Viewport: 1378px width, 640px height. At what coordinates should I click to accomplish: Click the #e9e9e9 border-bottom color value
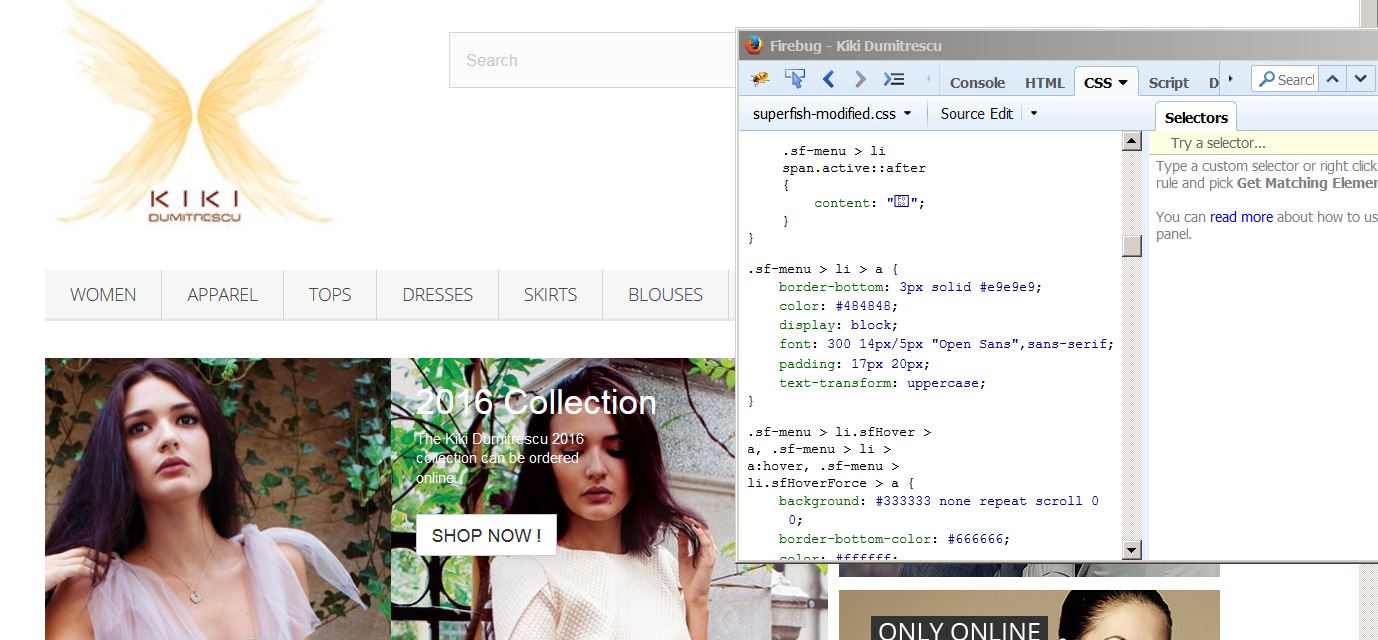[x=1006, y=287]
